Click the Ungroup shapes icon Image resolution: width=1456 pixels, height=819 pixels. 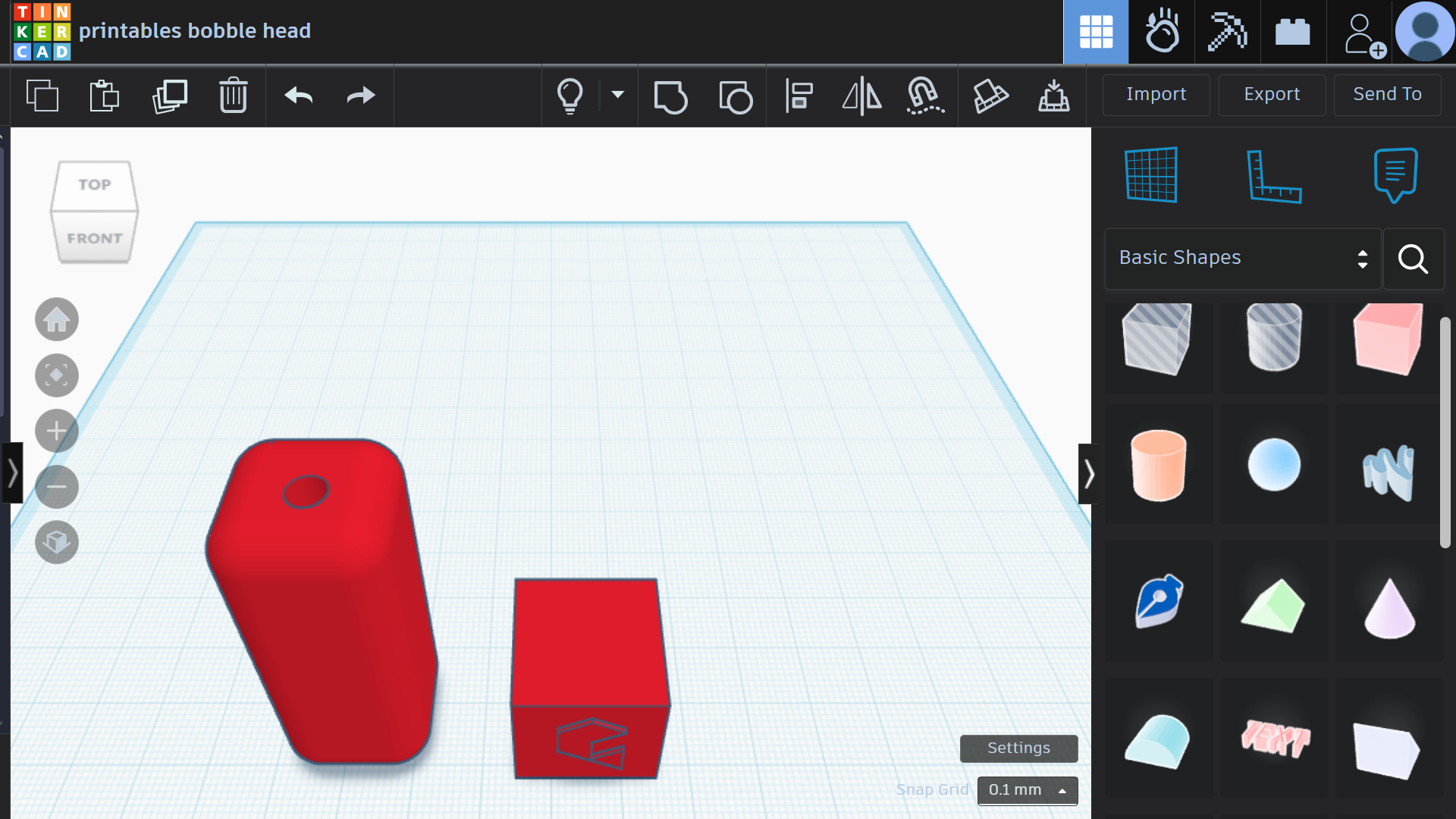pyautogui.click(x=736, y=96)
